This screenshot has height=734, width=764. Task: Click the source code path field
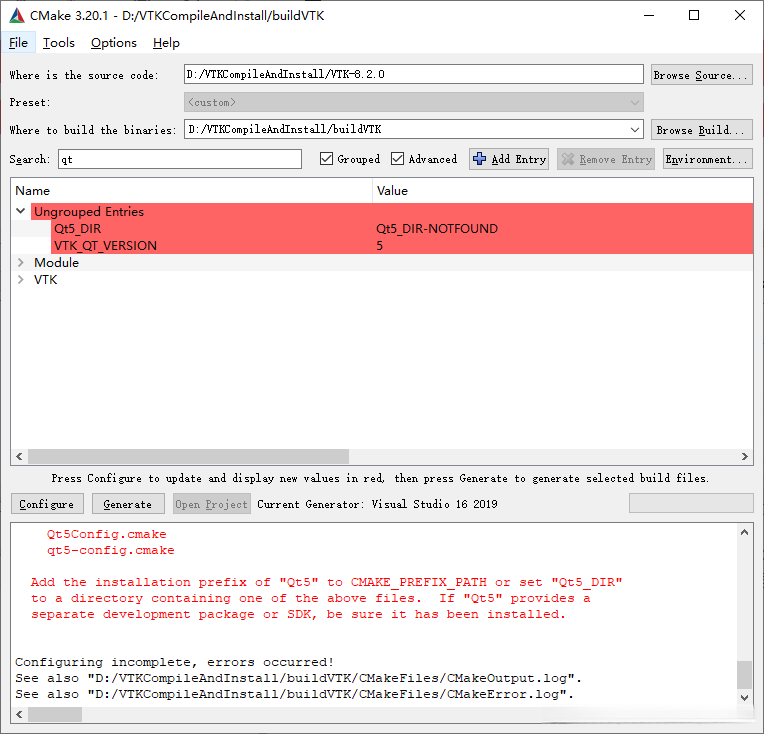(414, 74)
